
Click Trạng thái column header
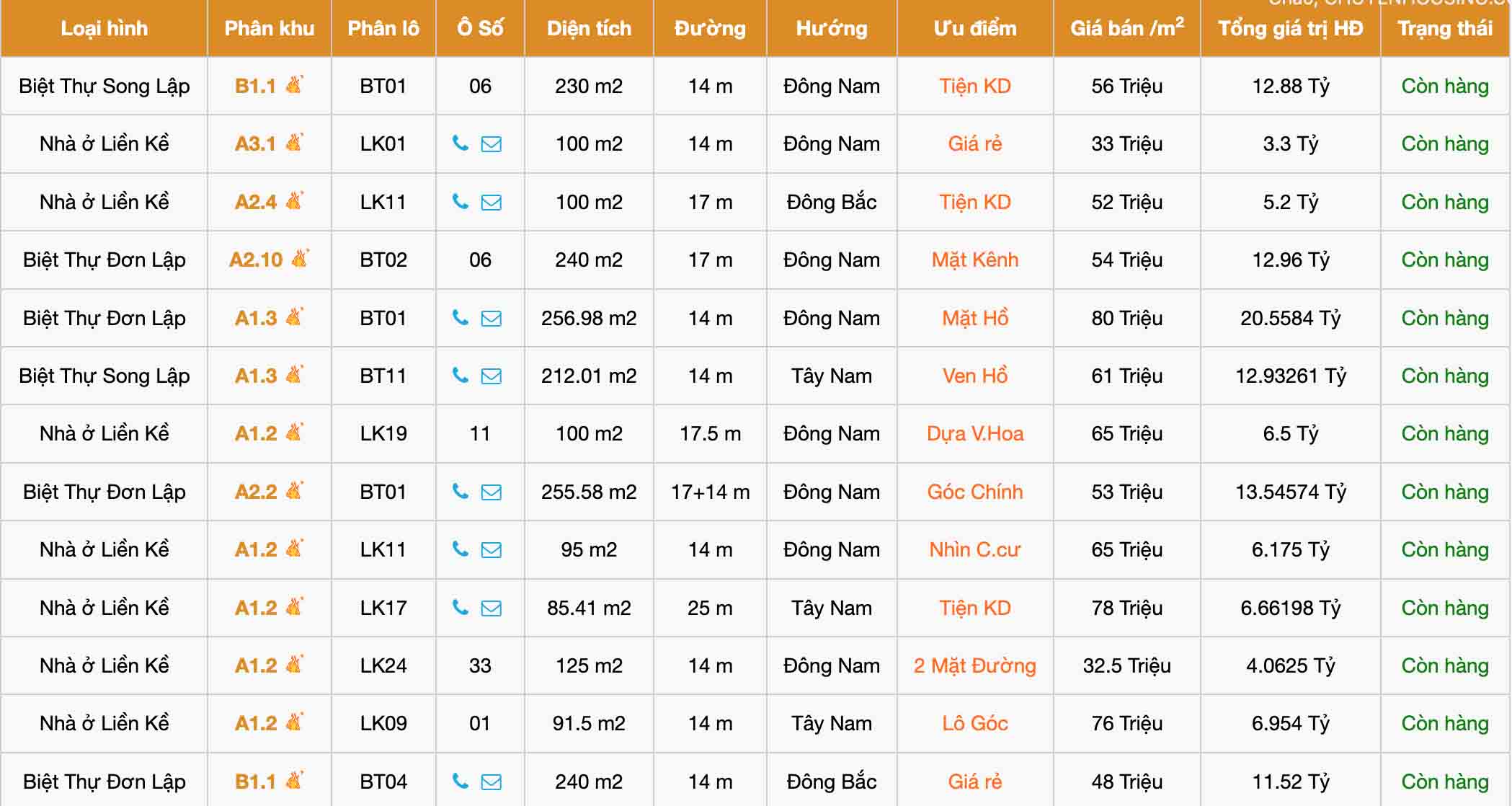(x=1445, y=28)
